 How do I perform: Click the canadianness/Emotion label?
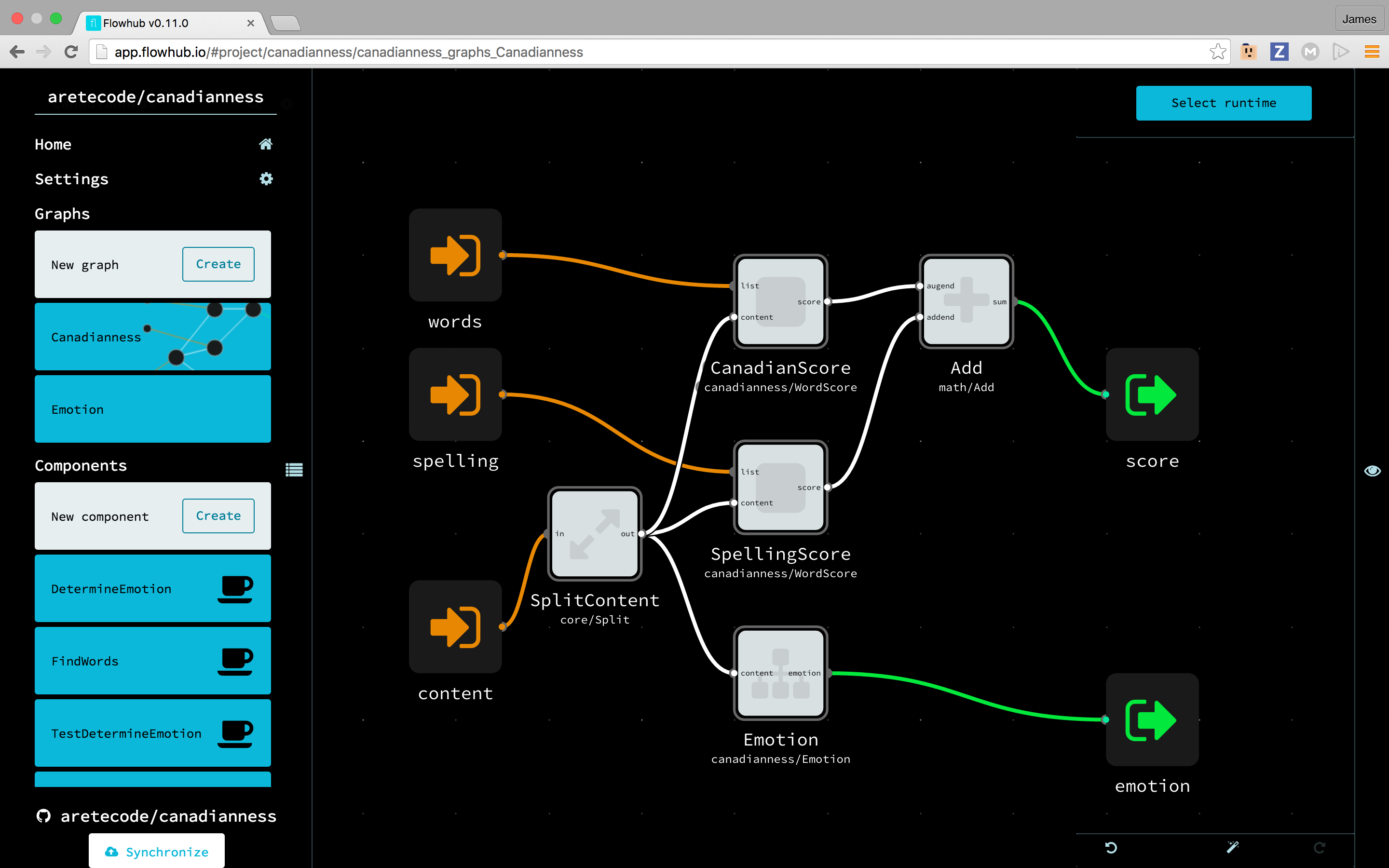781,759
